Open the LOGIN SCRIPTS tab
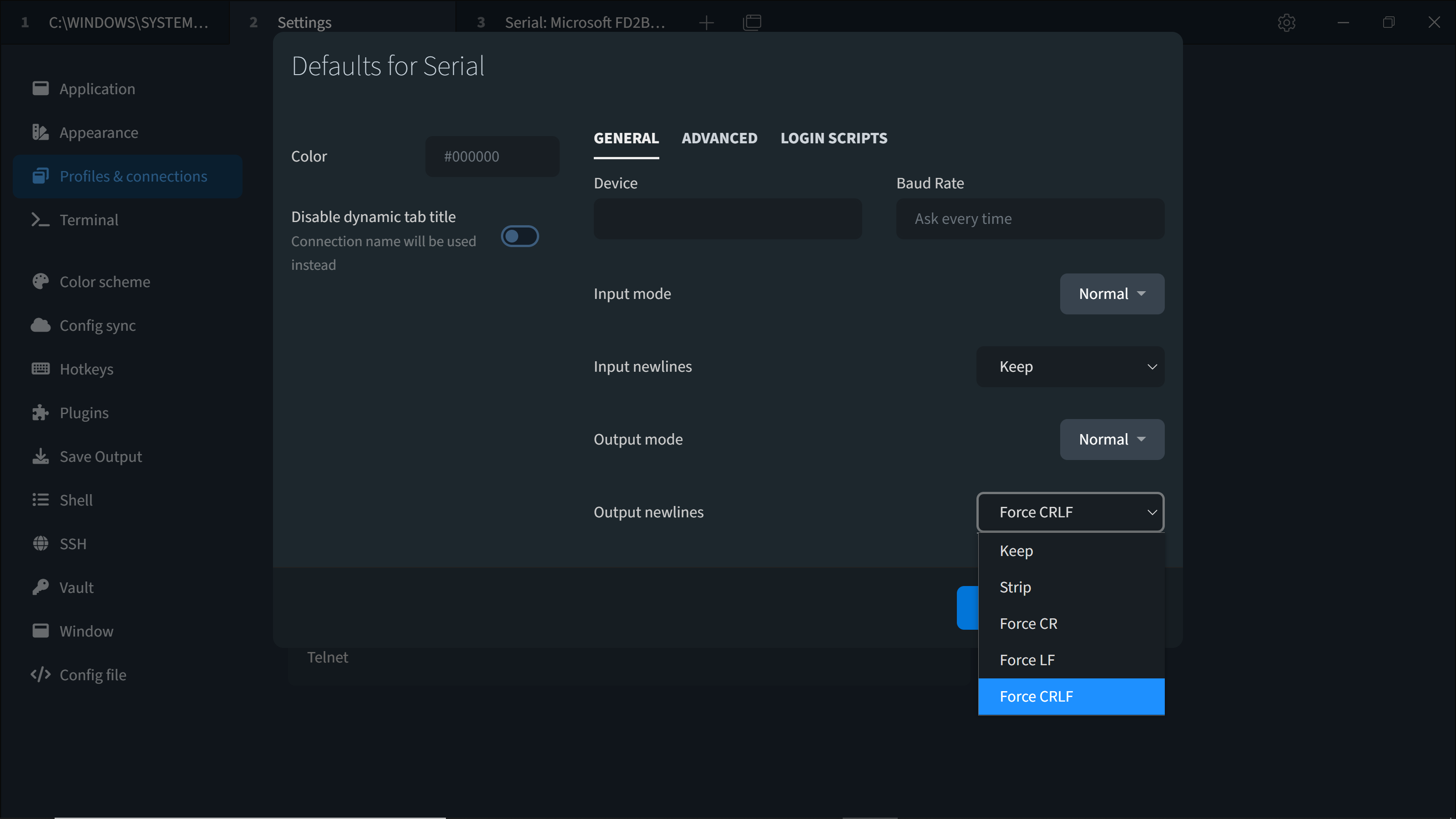The width and height of the screenshot is (1456, 819). click(834, 138)
